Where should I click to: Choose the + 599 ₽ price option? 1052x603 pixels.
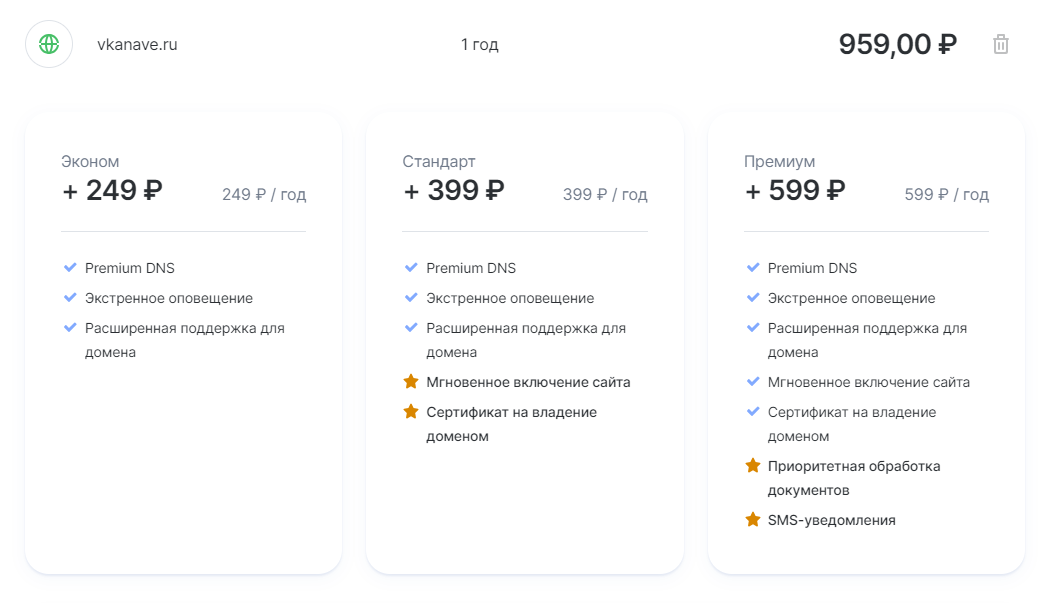click(x=795, y=190)
